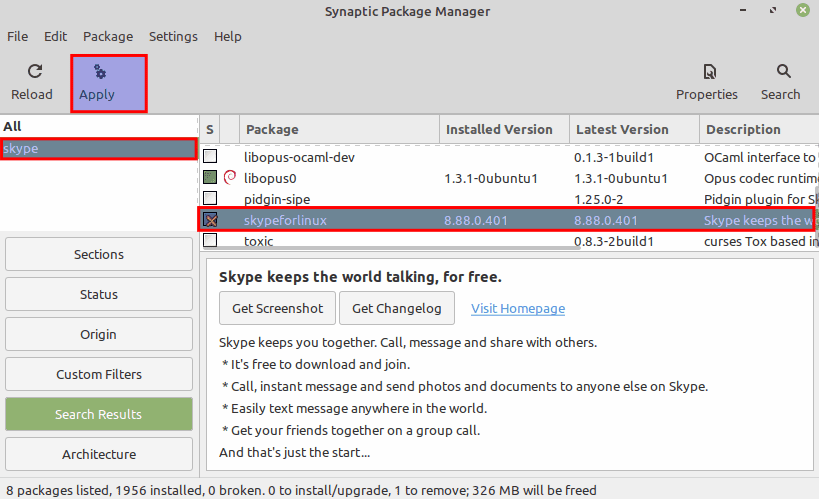Click the green window control in title bar

click(x=803, y=11)
